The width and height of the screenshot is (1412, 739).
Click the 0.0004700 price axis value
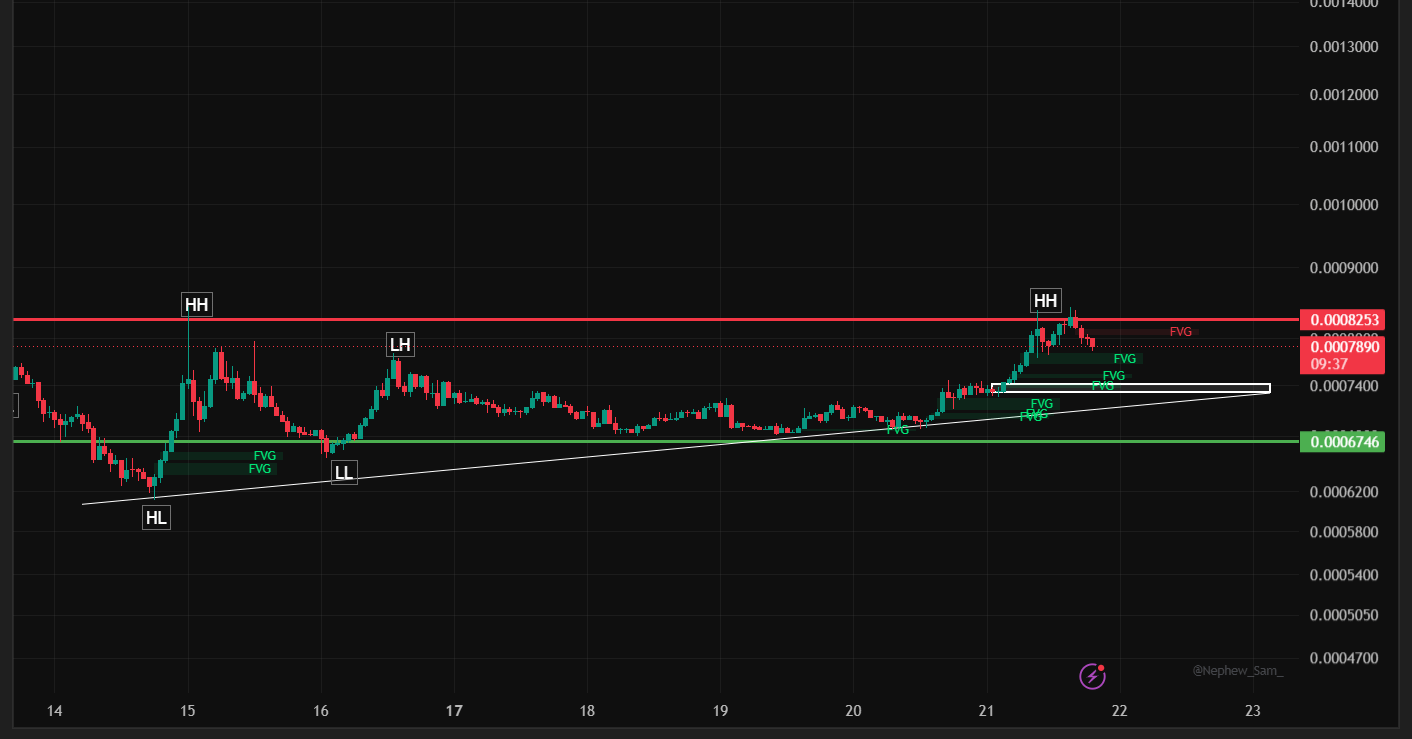(x=1344, y=658)
